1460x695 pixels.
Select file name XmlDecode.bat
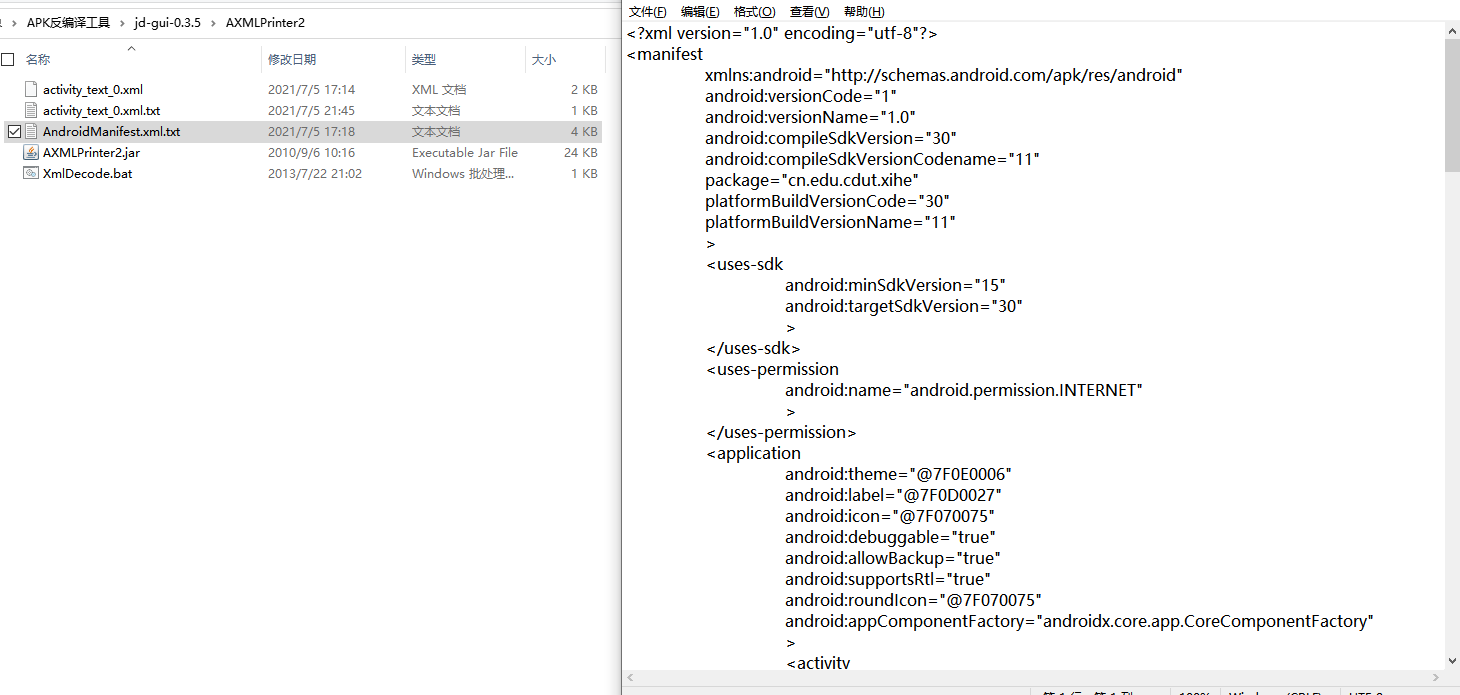pyautogui.click(x=88, y=174)
